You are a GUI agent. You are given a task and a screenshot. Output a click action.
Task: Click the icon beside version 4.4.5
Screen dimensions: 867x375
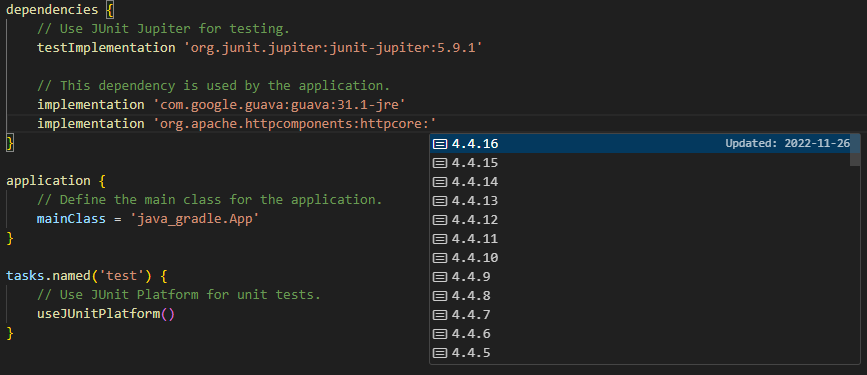(440, 352)
